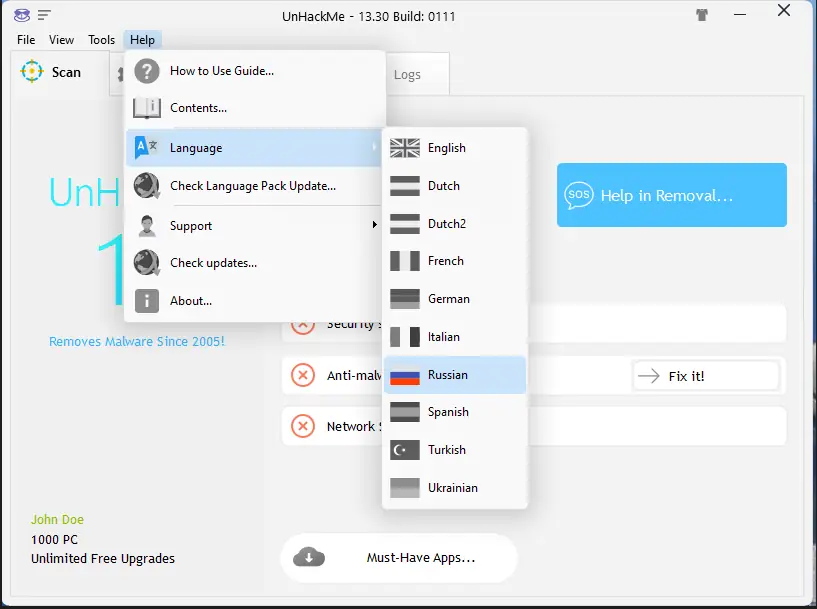Click the French flag icon
The width and height of the screenshot is (817, 609).
(x=405, y=261)
